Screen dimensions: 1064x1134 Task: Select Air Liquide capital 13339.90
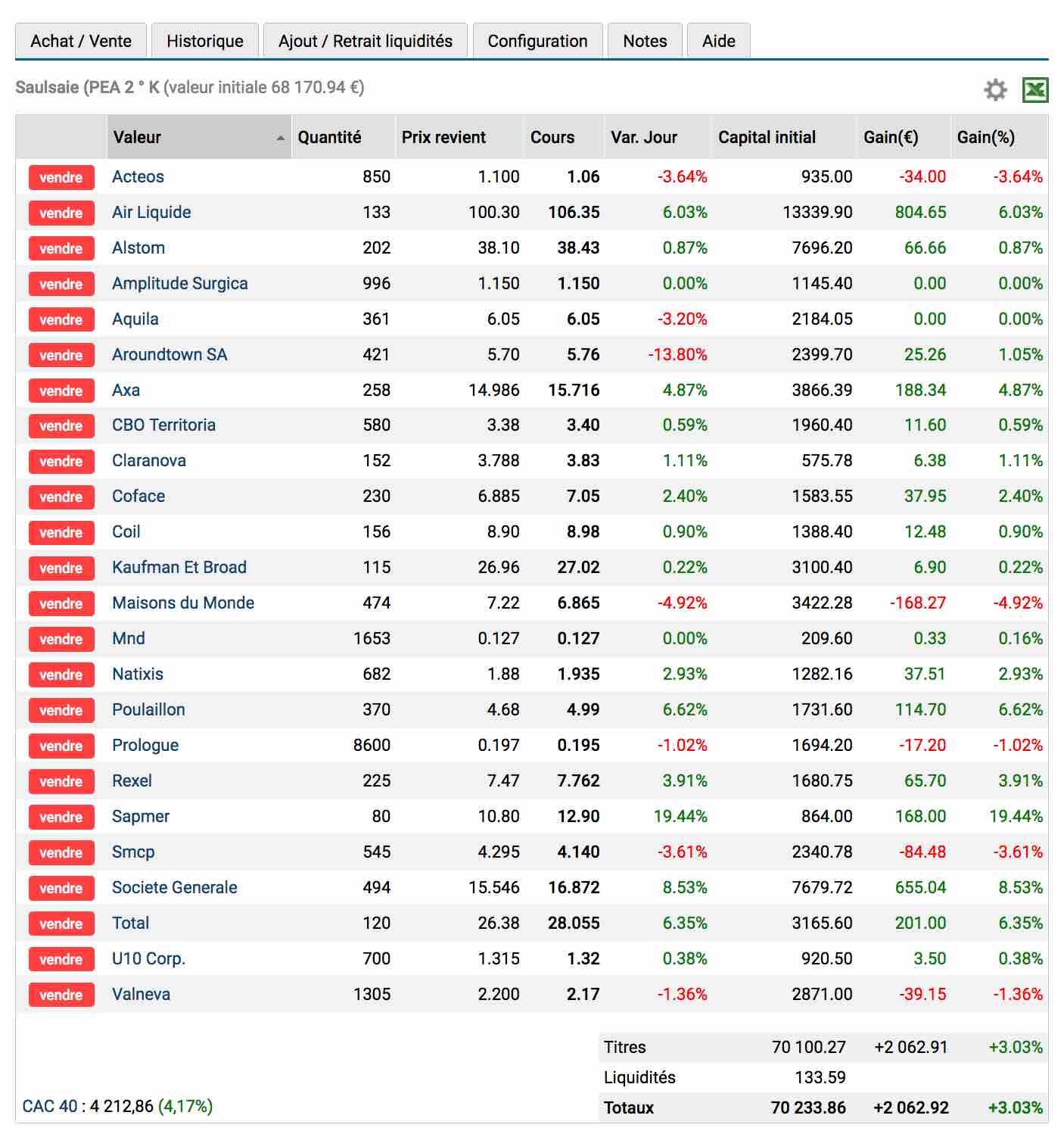(x=817, y=213)
